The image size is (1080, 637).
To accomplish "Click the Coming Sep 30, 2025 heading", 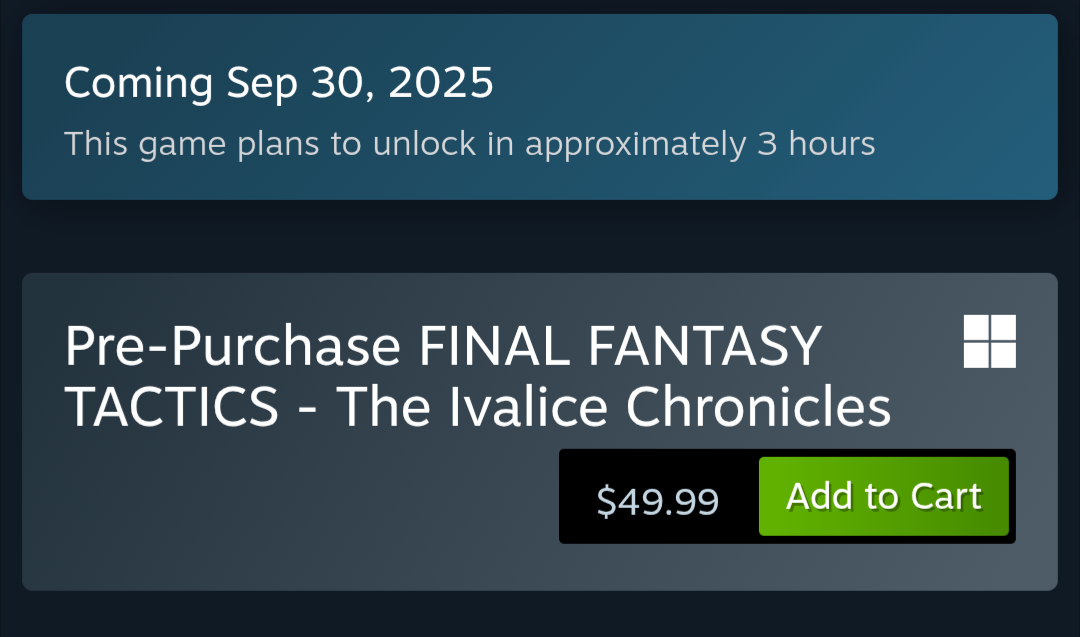I will (x=279, y=84).
